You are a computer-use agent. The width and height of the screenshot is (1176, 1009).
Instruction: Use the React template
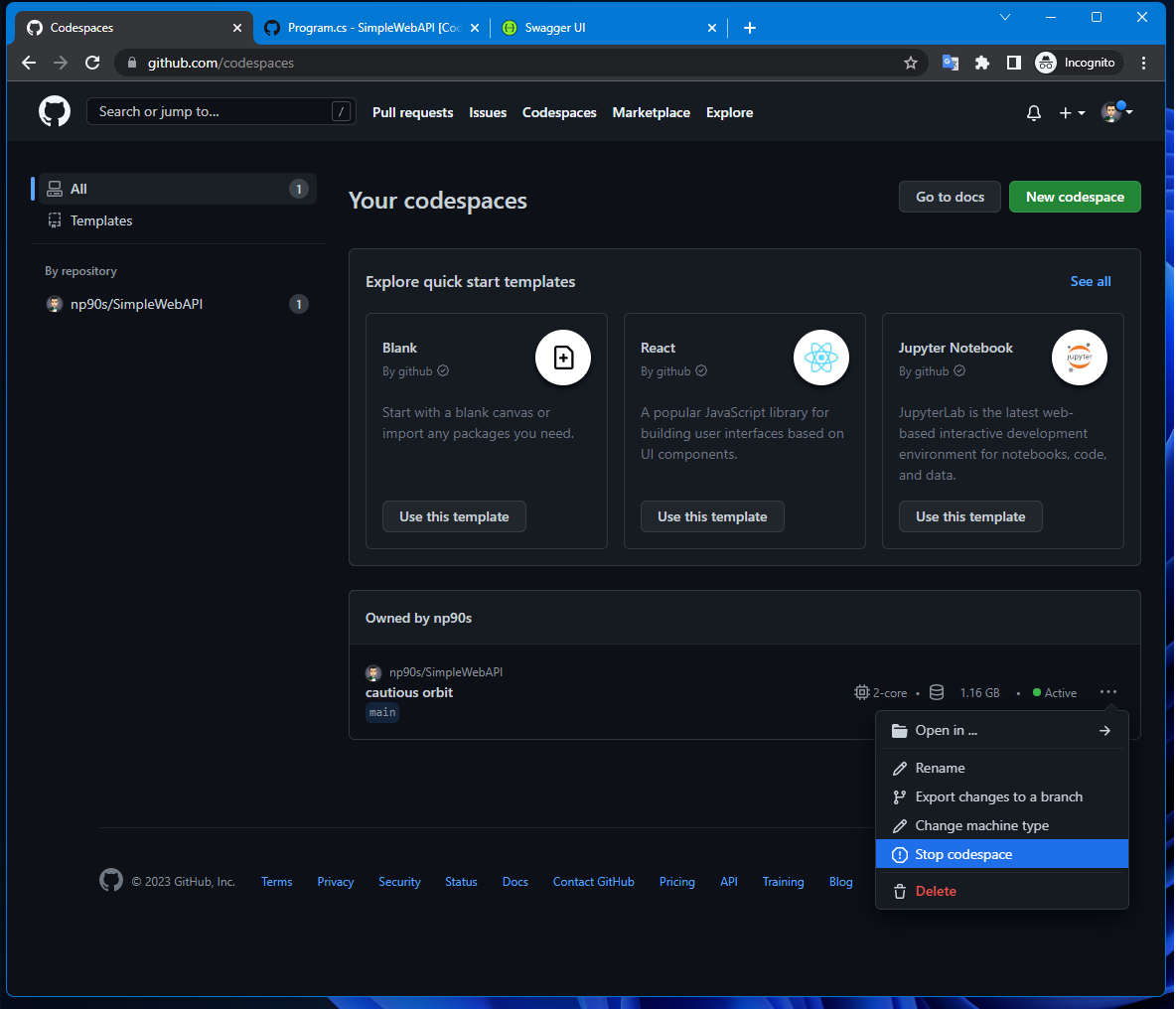point(712,516)
